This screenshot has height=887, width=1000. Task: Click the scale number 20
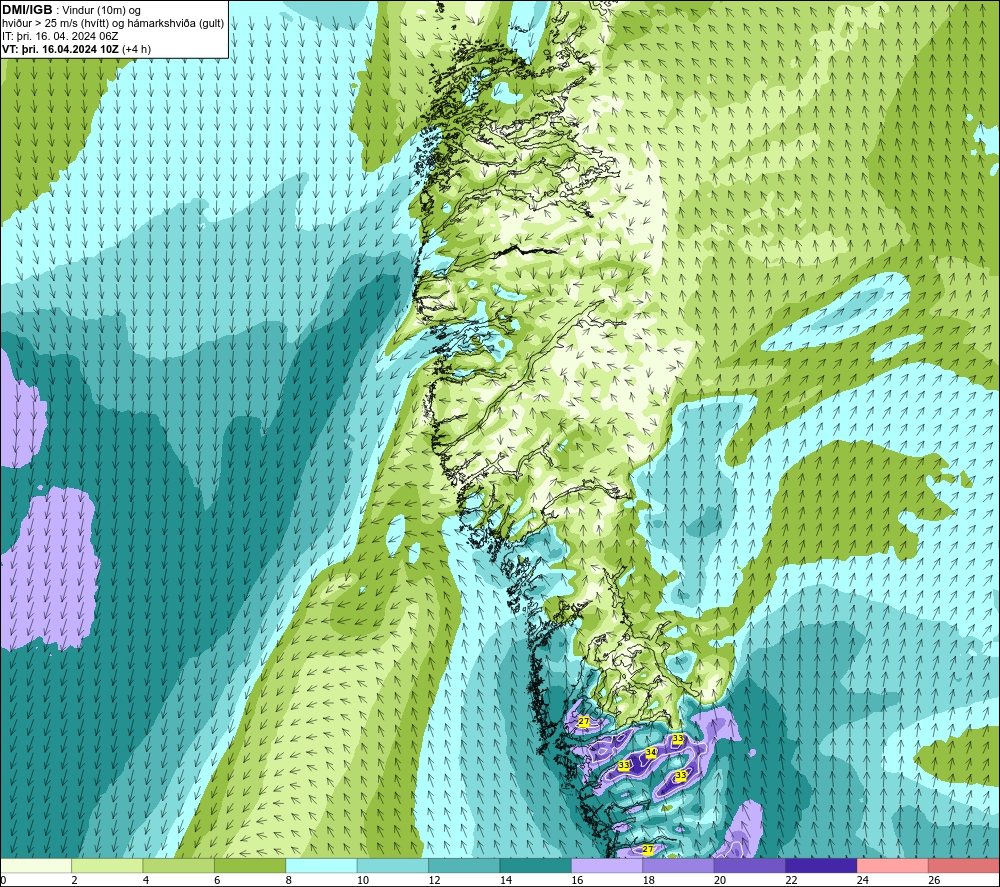point(720,880)
